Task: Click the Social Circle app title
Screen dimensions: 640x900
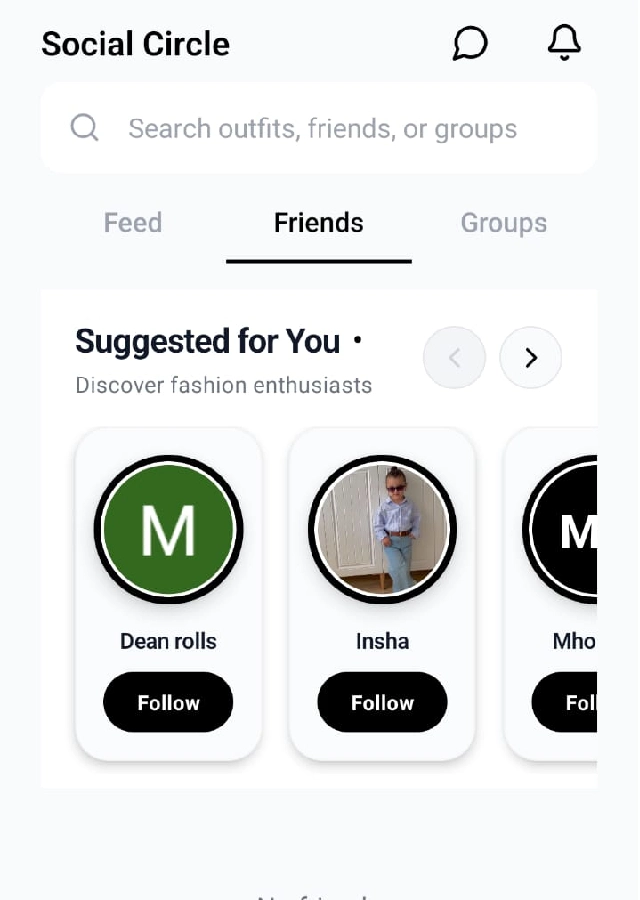Action: (135, 44)
